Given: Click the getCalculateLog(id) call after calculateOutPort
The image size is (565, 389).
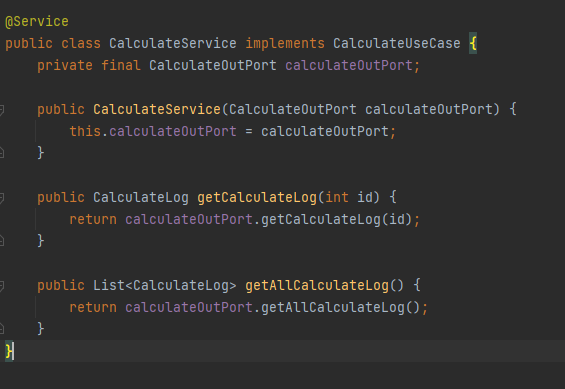Looking at the screenshot, I should click(337, 219).
